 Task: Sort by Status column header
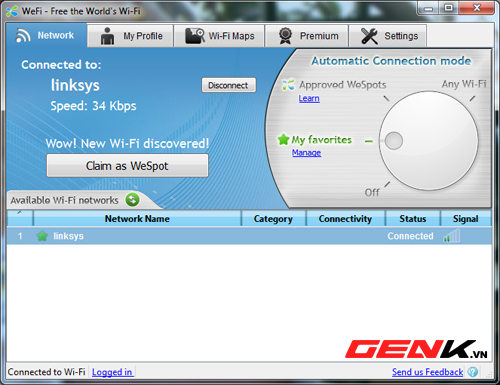coord(413,219)
